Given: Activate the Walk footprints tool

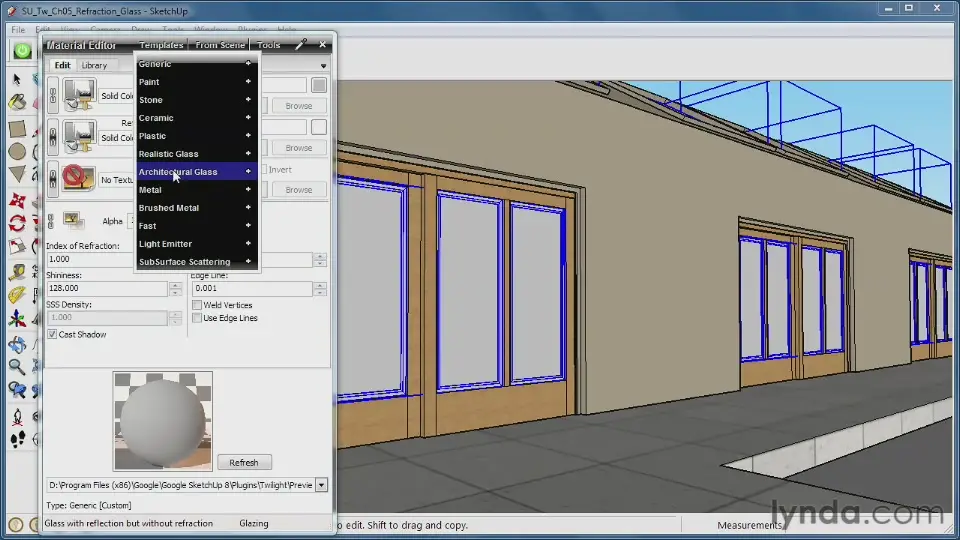Looking at the screenshot, I should (x=17, y=439).
